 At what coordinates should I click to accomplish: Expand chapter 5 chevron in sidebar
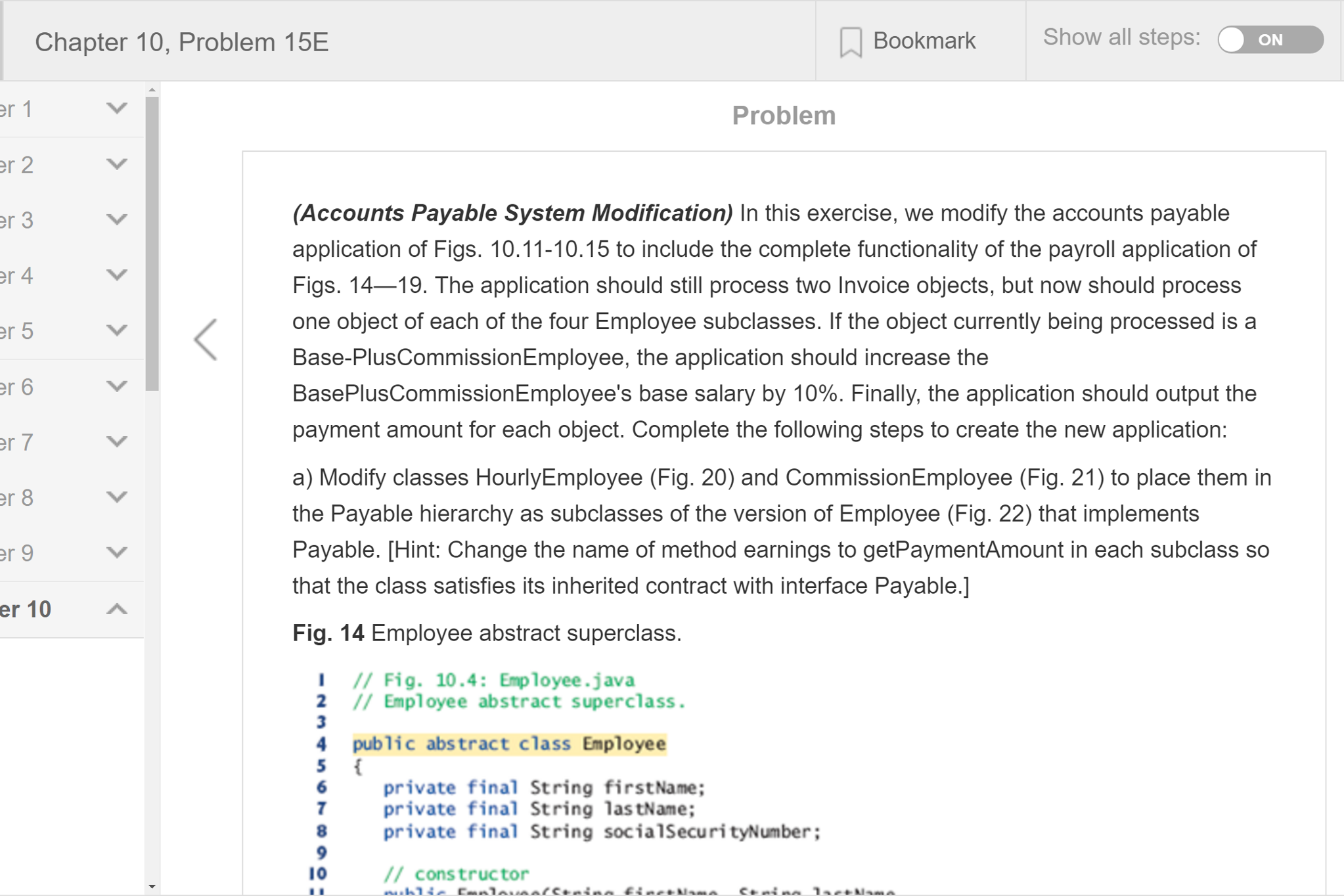coord(116,330)
